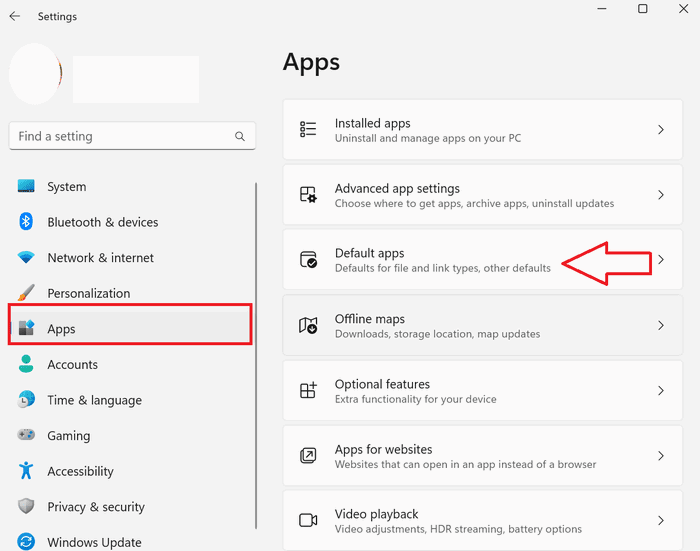Click the back arrow in Settings

[x=15, y=17]
